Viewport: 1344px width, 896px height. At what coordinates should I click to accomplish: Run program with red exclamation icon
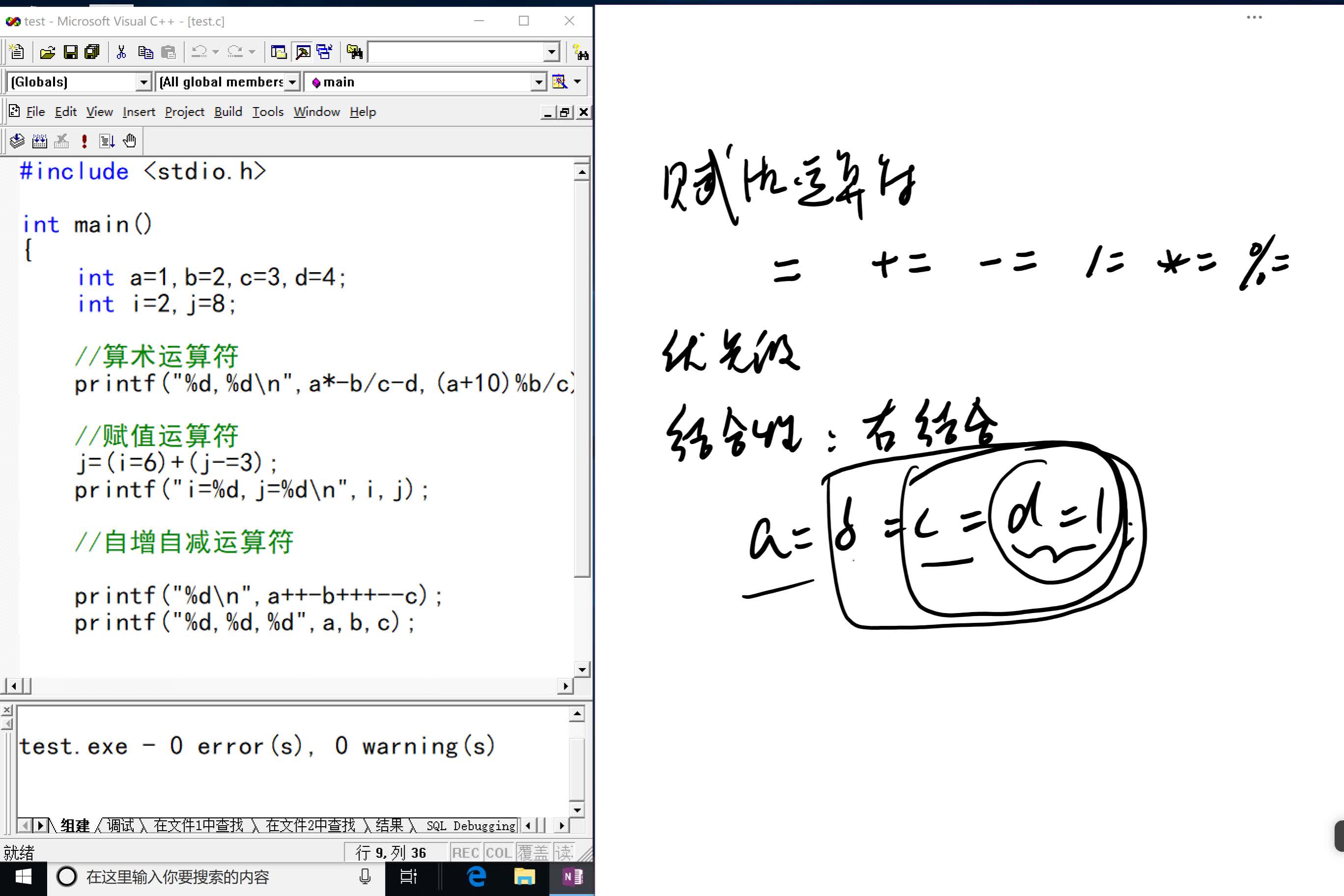[84, 140]
